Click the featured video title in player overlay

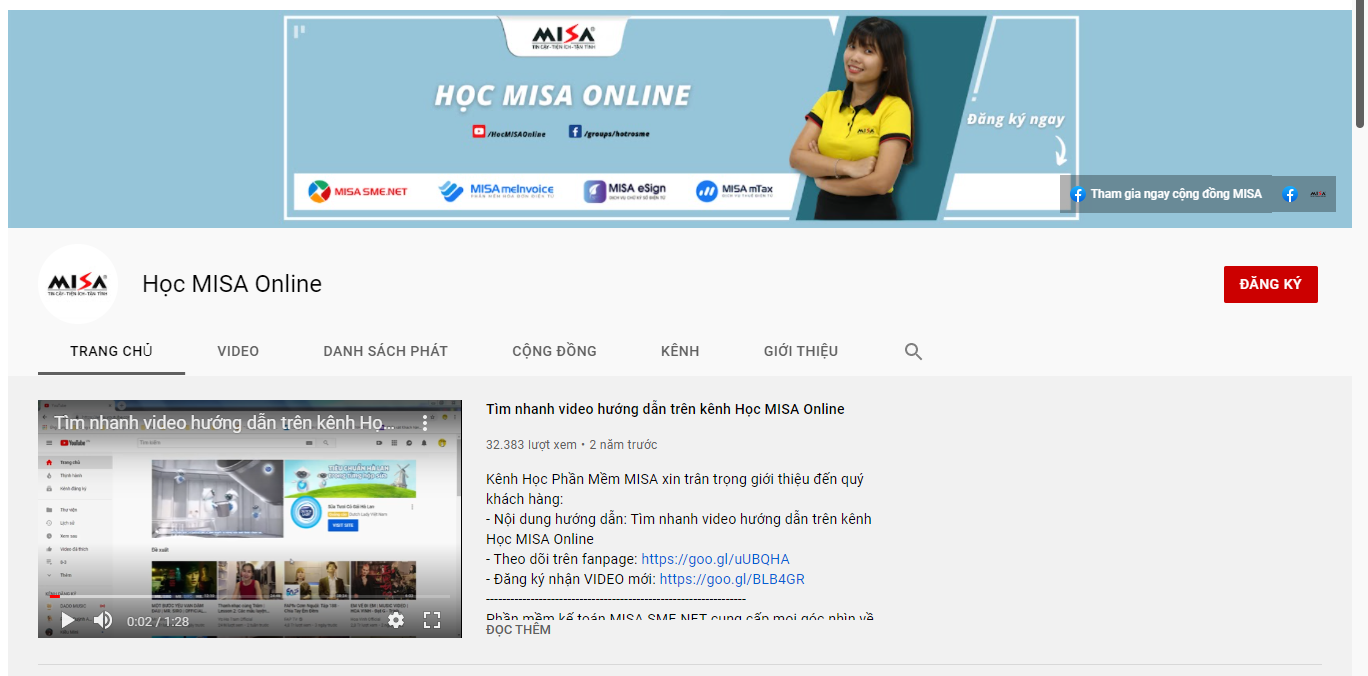[225, 423]
